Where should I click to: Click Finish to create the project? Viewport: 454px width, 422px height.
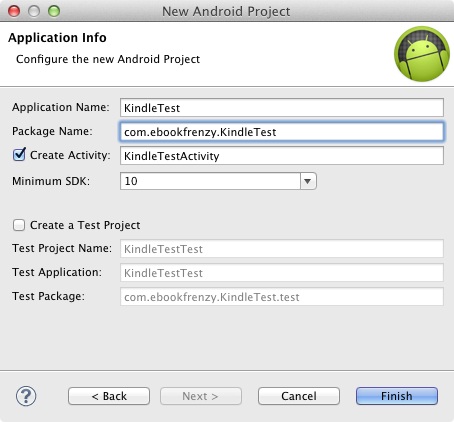397,396
